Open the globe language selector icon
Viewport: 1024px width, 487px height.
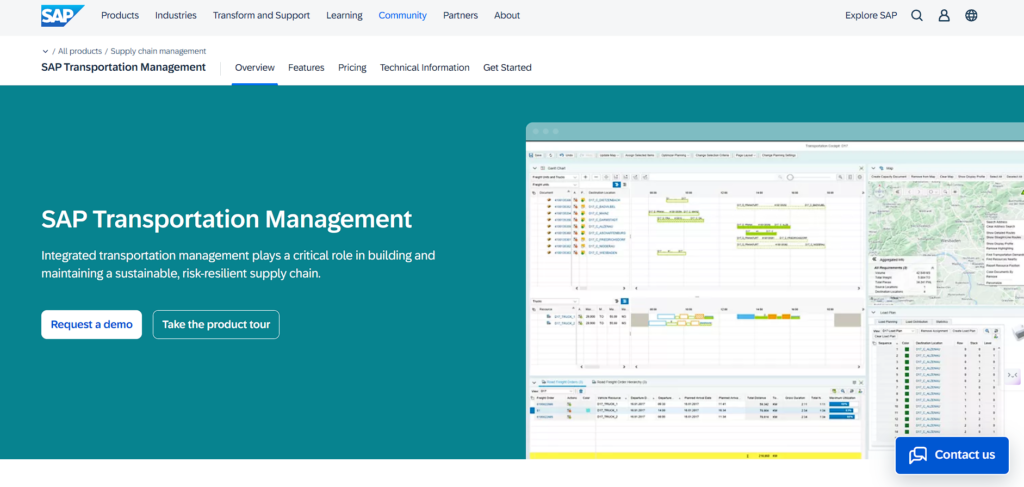[x=971, y=16]
